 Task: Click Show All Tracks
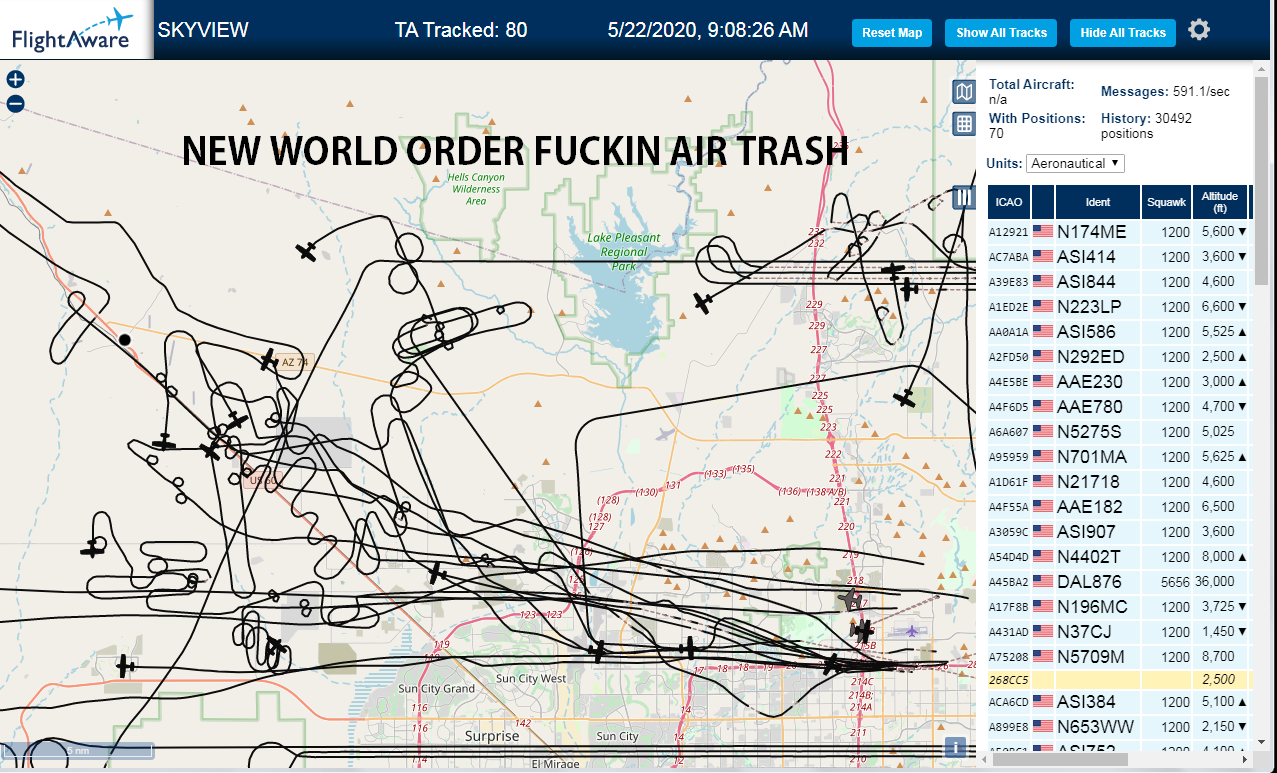click(1001, 32)
